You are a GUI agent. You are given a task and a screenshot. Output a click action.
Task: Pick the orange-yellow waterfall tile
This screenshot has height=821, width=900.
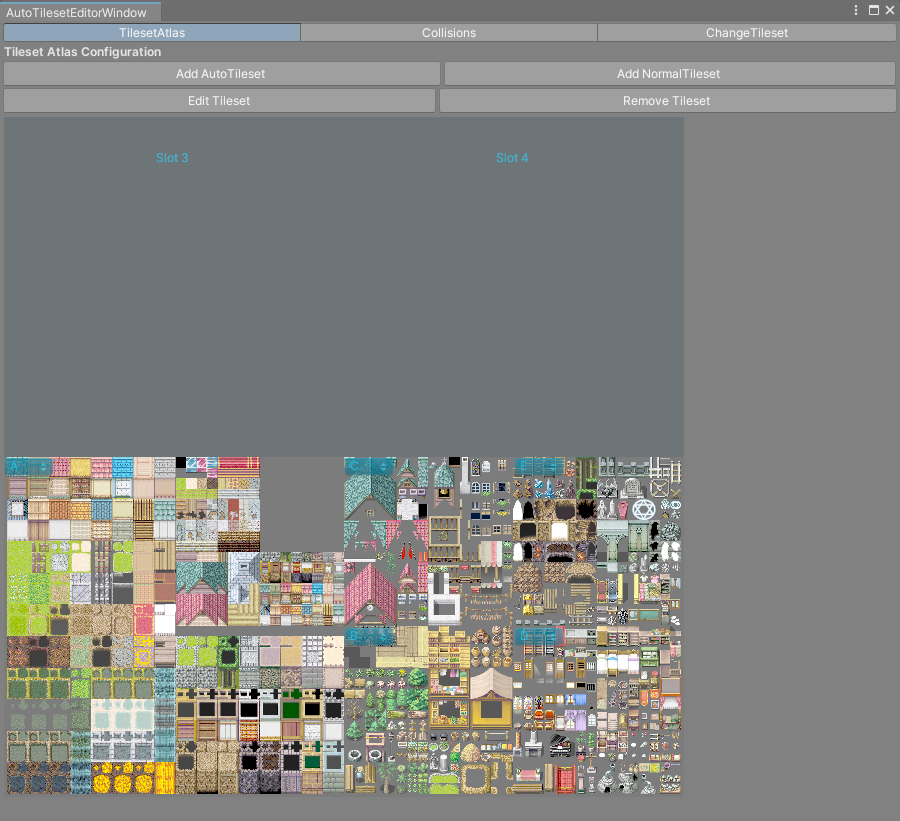pyautogui.click(x=165, y=778)
